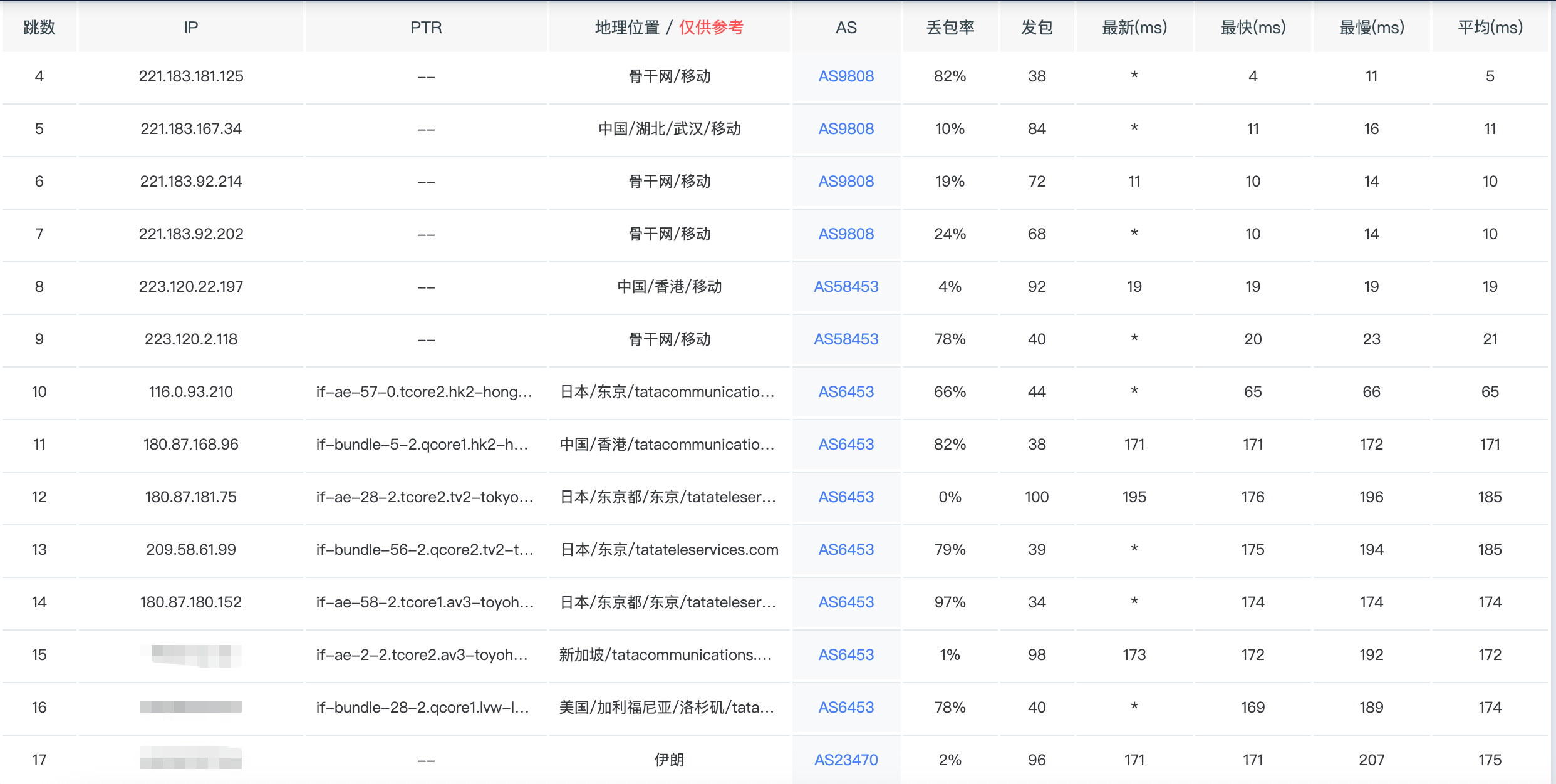This screenshot has height=784, width=1556.
Task: Click the 跳数 column header
Action: point(39,28)
